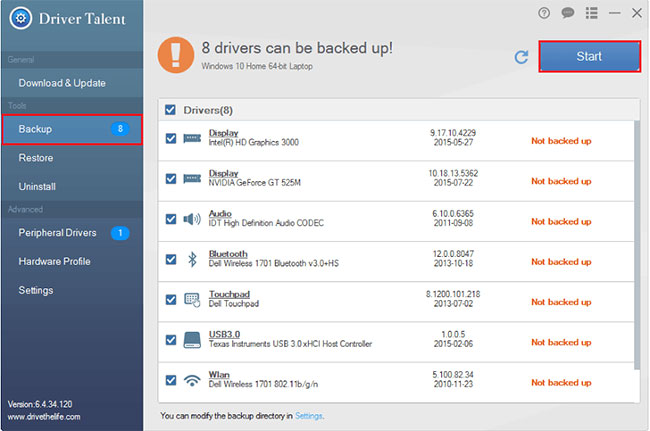This screenshot has height=431, width=650.
Task: Open Download & Update section
Action: coord(72,83)
